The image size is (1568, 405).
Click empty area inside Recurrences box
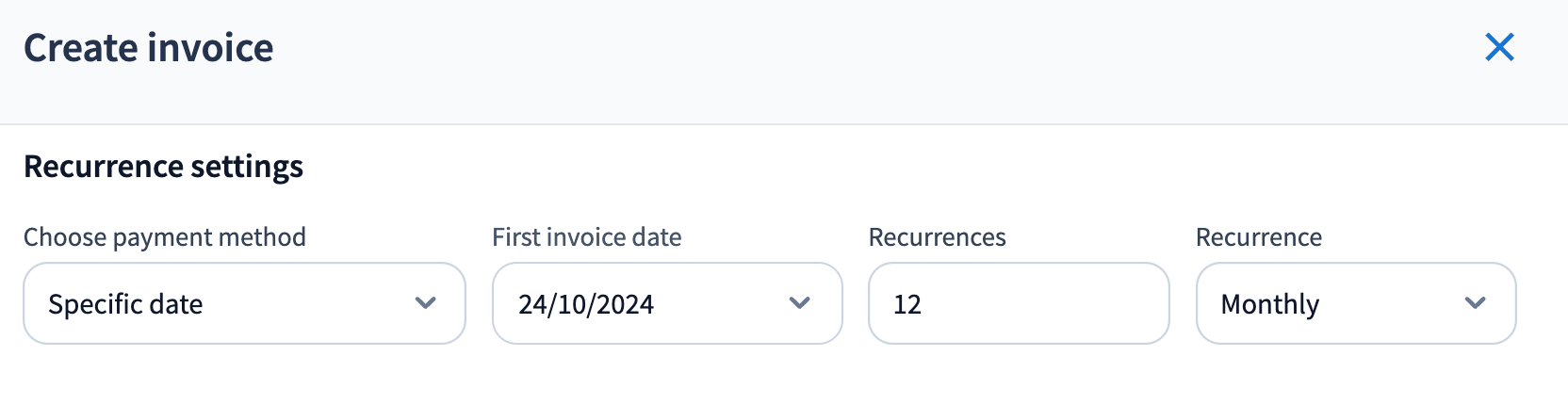coord(1055,303)
